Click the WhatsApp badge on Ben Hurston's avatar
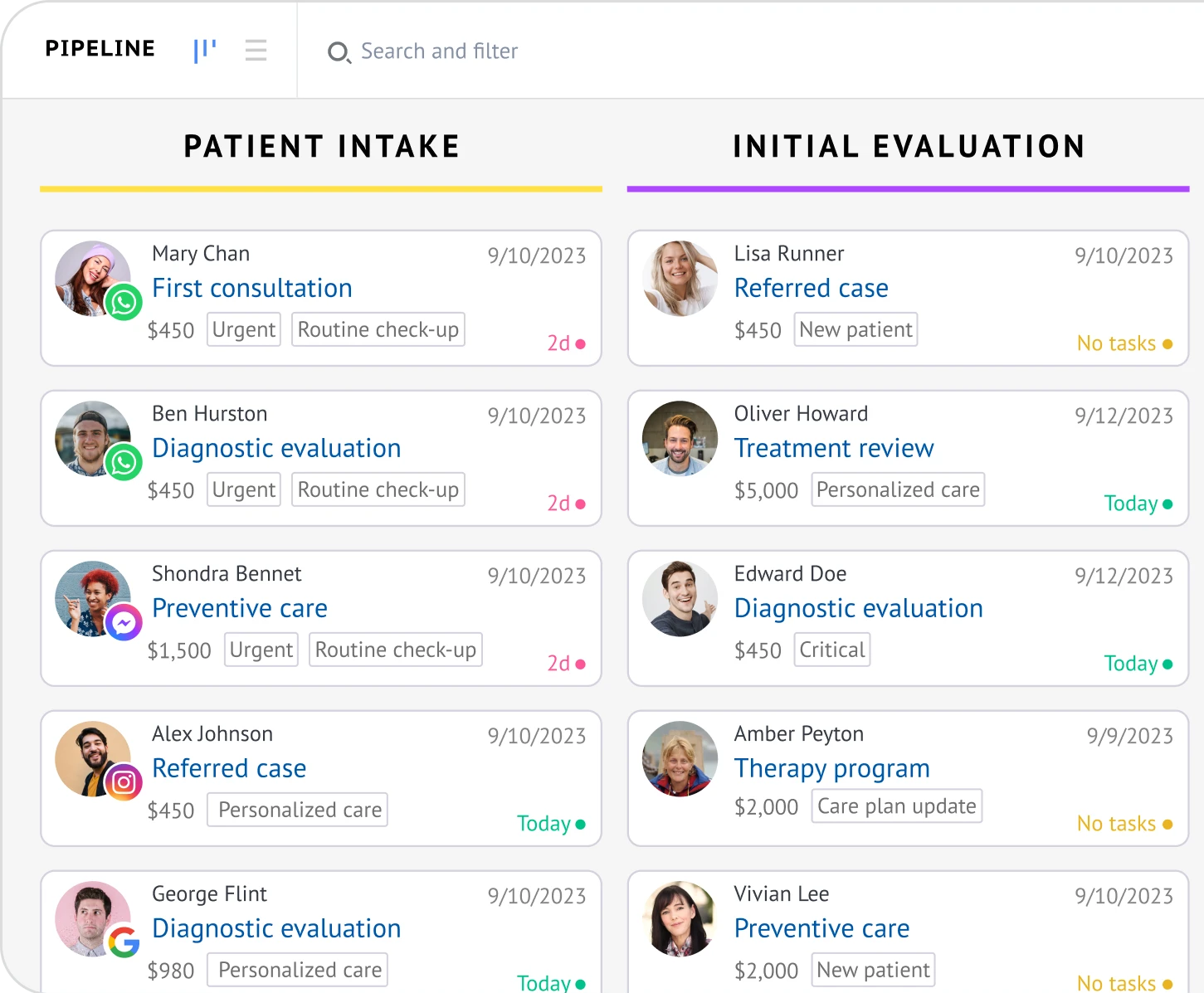The width and height of the screenshot is (1204, 993). point(124,463)
